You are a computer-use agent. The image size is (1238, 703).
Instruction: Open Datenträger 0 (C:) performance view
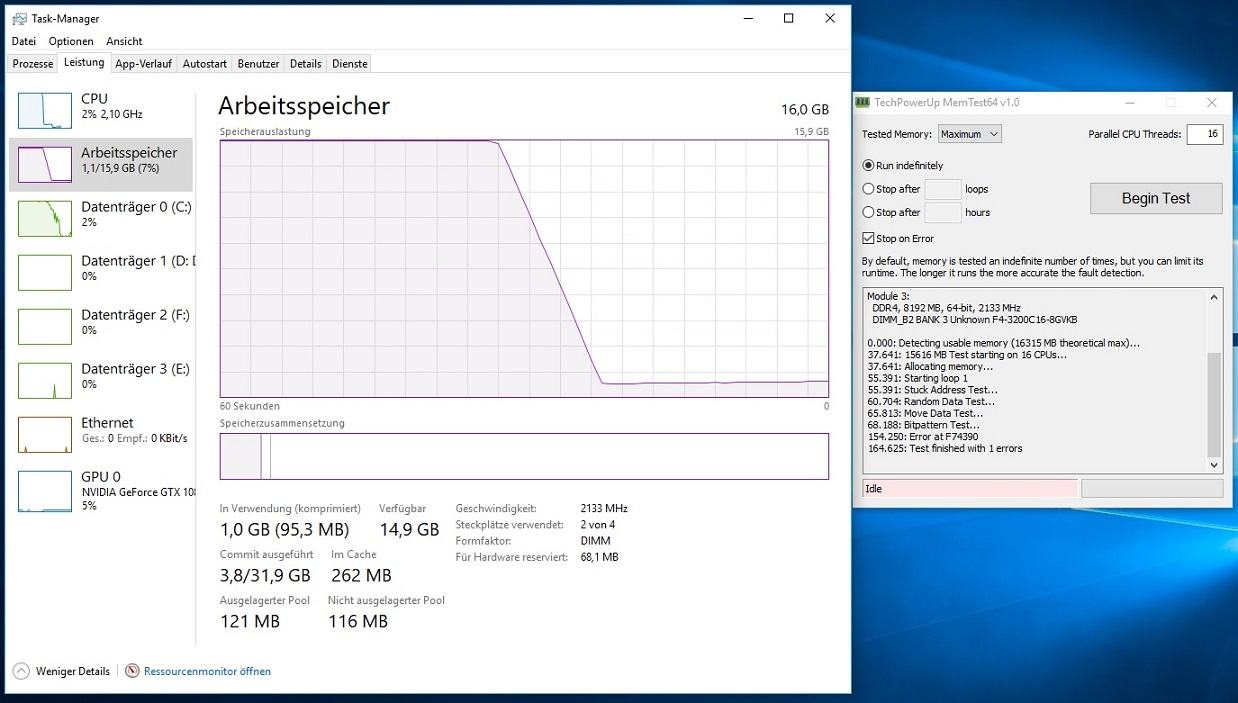(x=101, y=219)
